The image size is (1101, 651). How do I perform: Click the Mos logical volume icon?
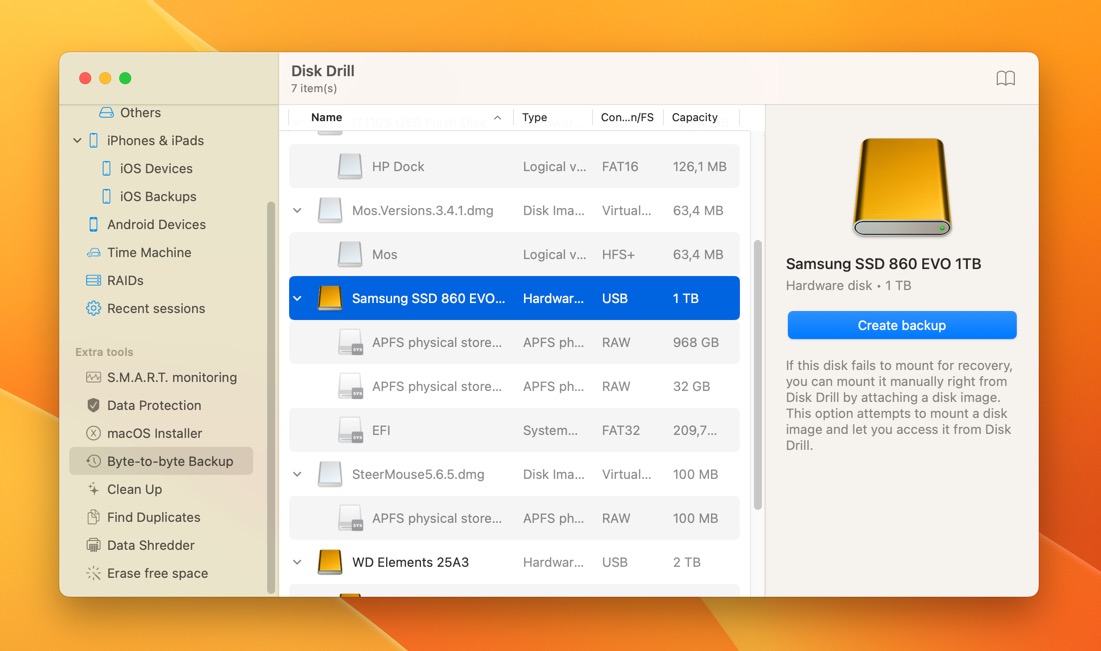click(x=350, y=254)
